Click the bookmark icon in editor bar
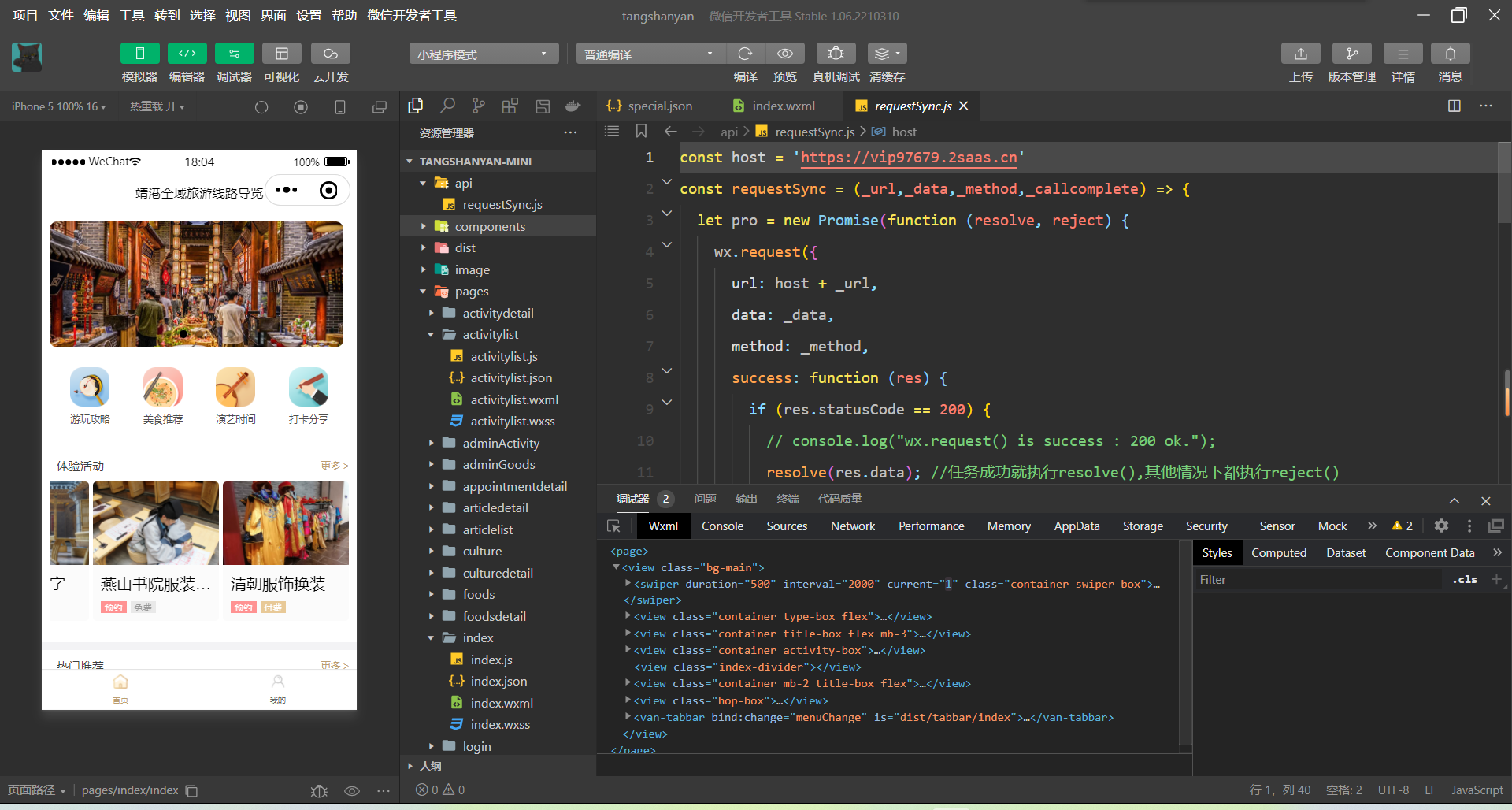 coord(641,132)
